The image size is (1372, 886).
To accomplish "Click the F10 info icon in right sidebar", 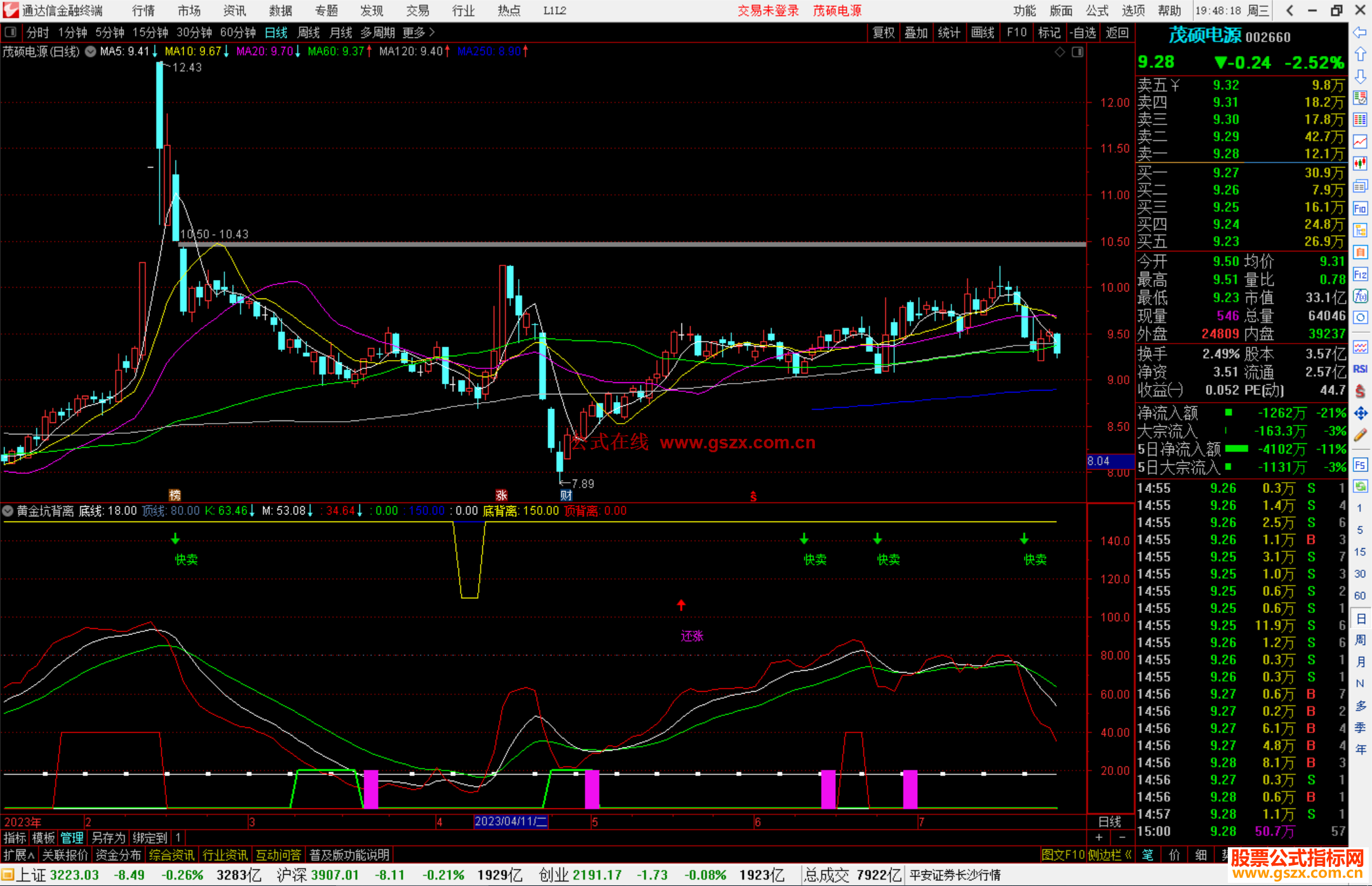I will coord(1360,209).
